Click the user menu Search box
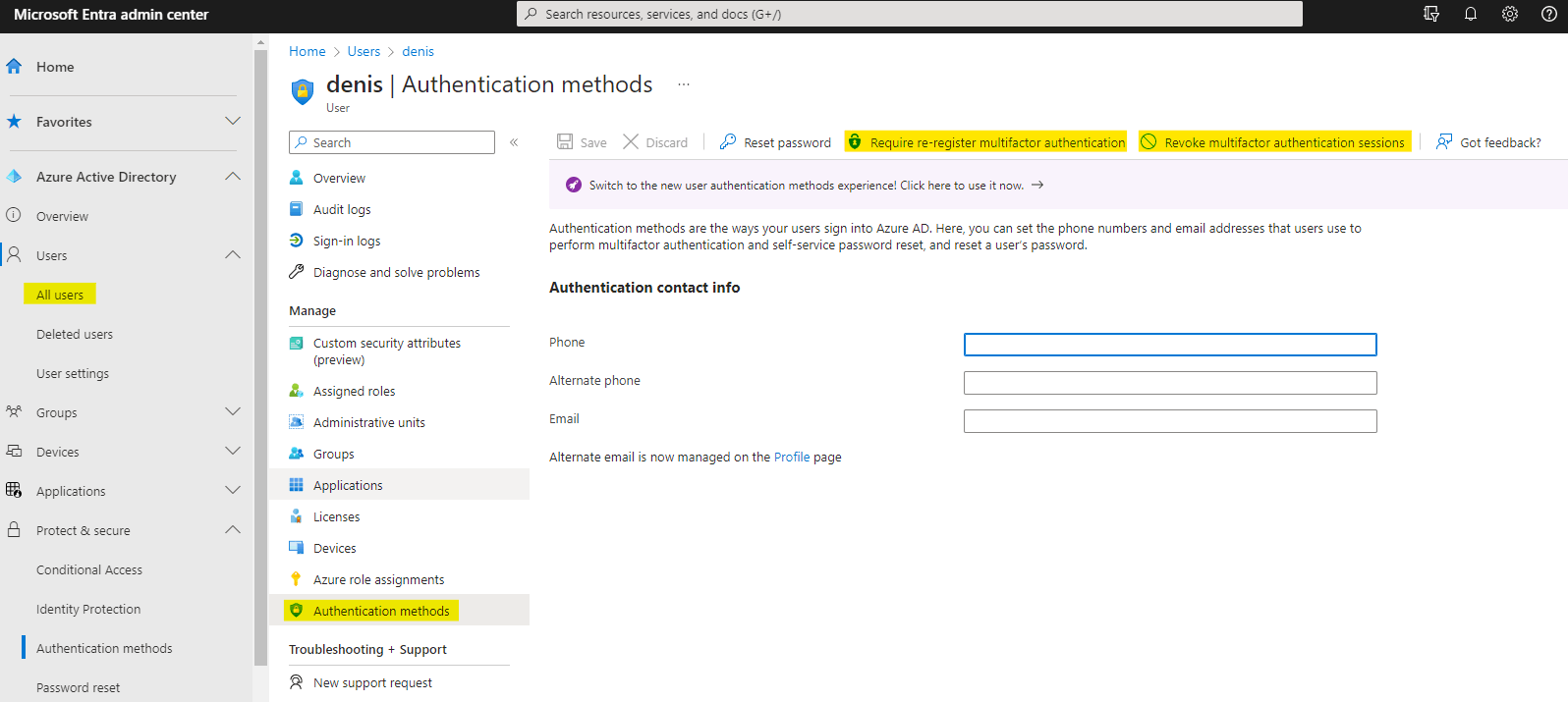Image resolution: width=1568 pixels, height=702 pixels. pyautogui.click(x=392, y=142)
